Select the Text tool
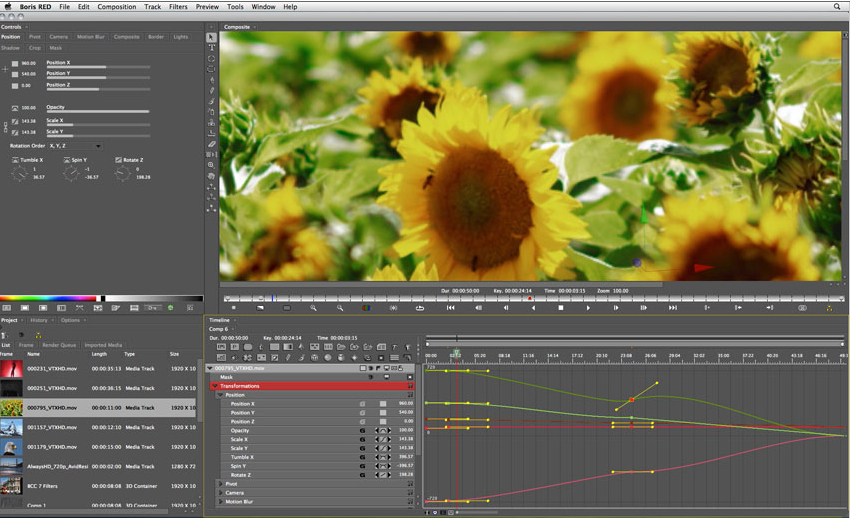The width and height of the screenshot is (850, 518). (211, 48)
